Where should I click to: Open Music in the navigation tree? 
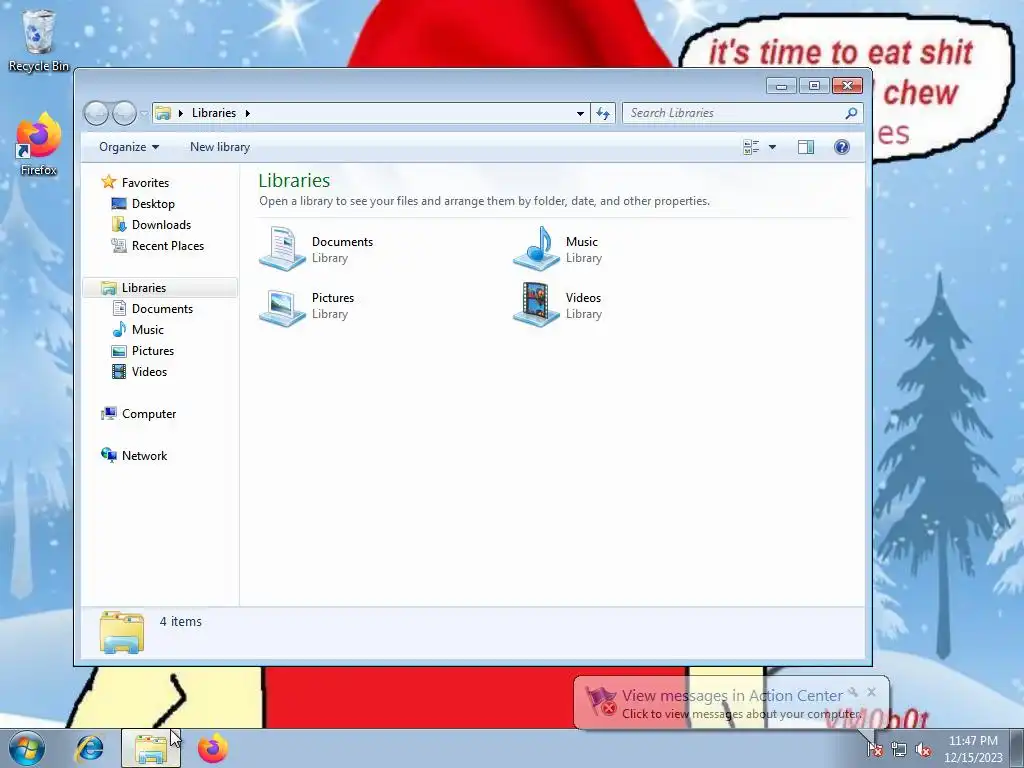pos(148,330)
